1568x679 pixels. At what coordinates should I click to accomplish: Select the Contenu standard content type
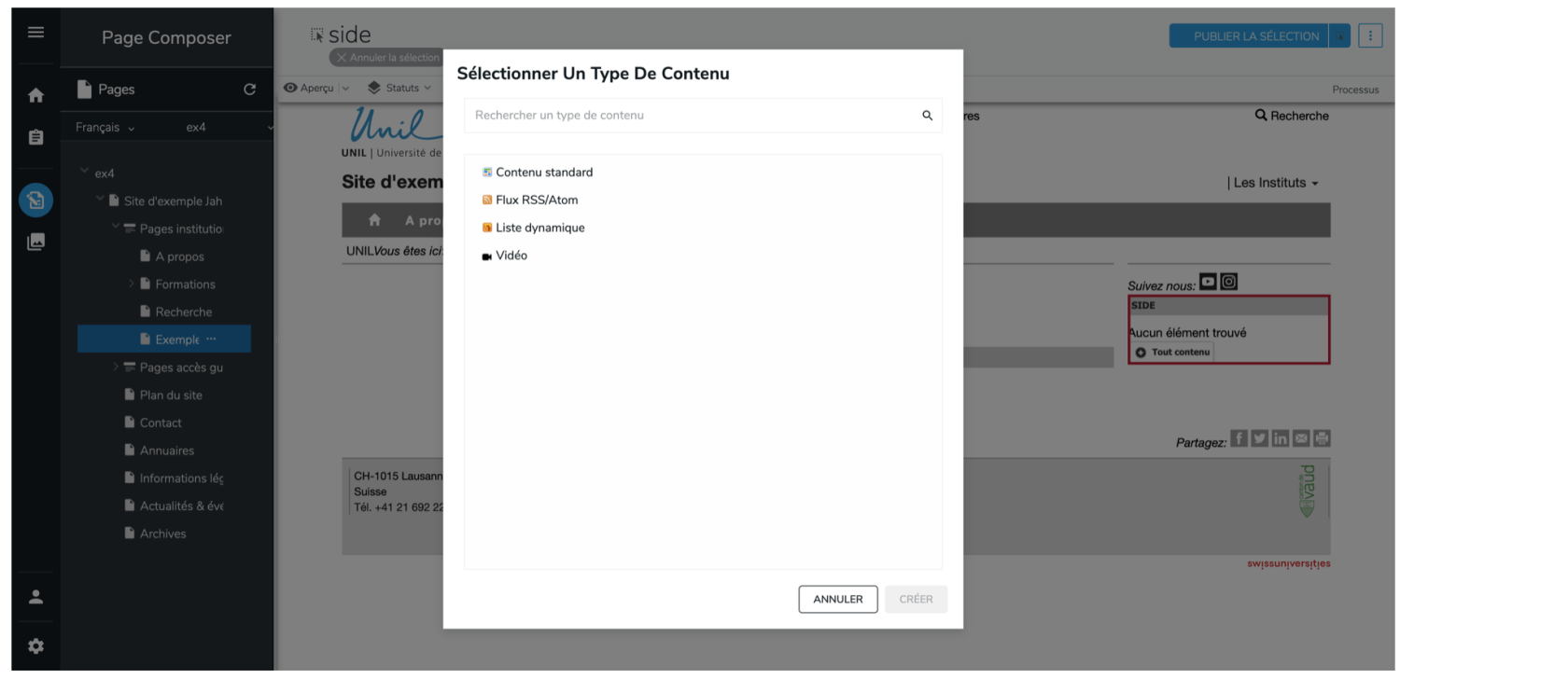point(543,173)
